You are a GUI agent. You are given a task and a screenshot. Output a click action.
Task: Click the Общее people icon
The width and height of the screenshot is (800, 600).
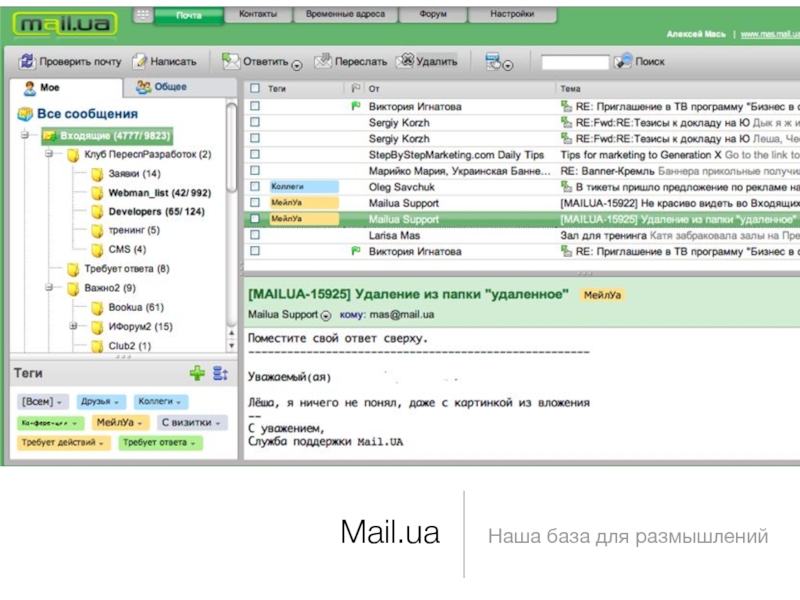pos(143,87)
